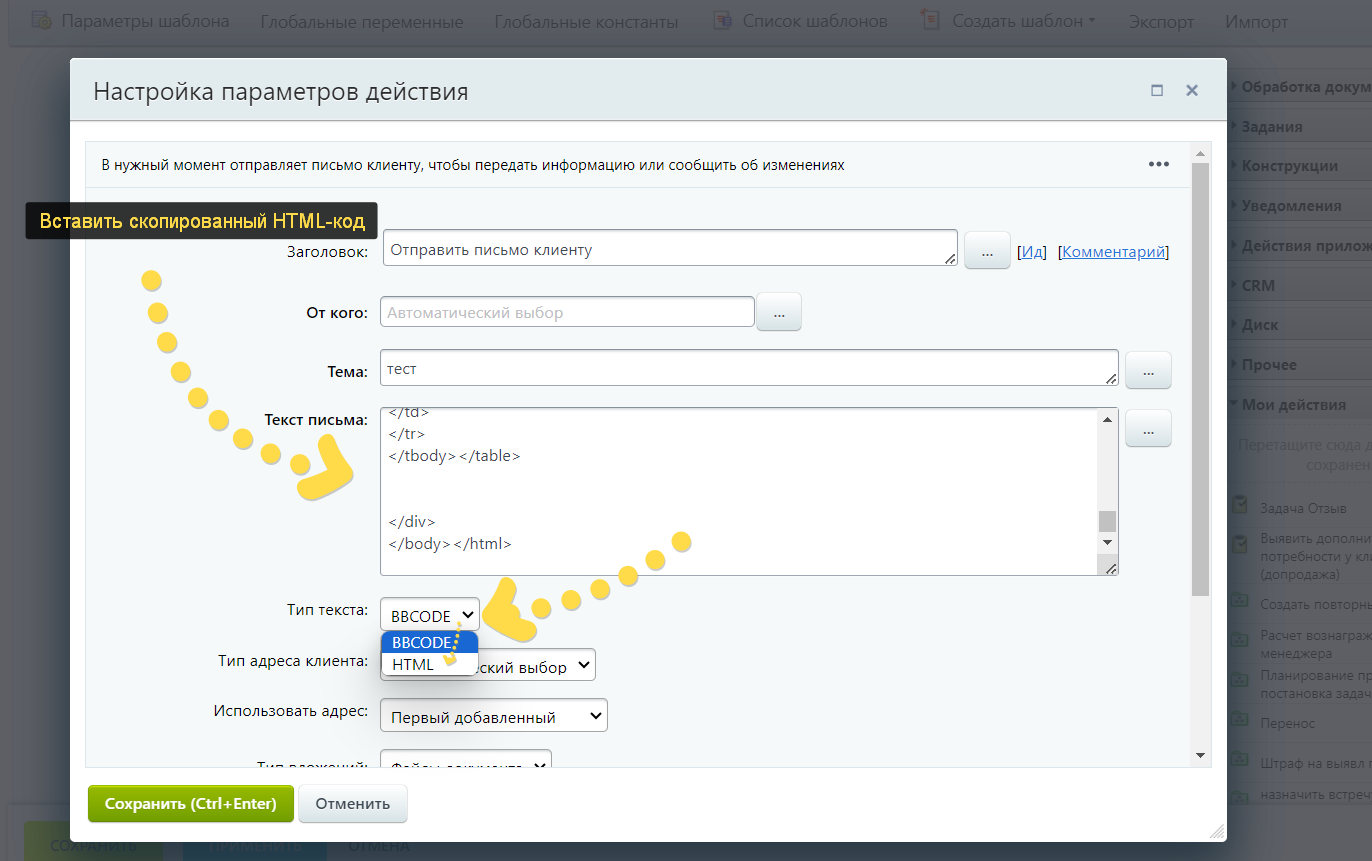1372x861 pixels.
Task: Open Глобальные переменные in top menu
Action: [361, 22]
